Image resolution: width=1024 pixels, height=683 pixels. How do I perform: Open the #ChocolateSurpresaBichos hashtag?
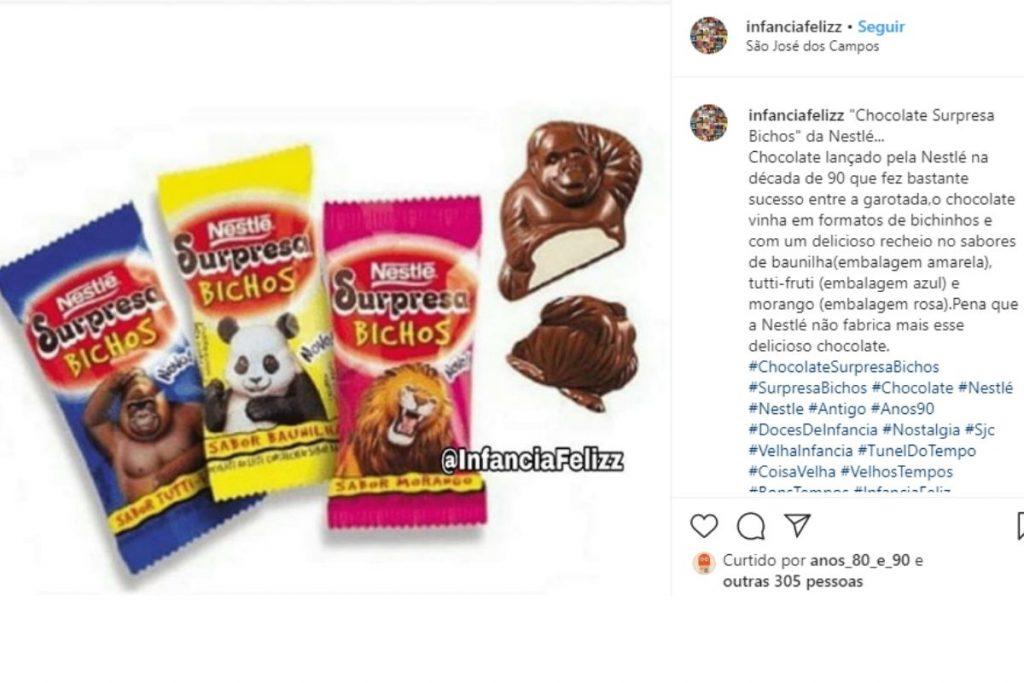click(x=844, y=367)
